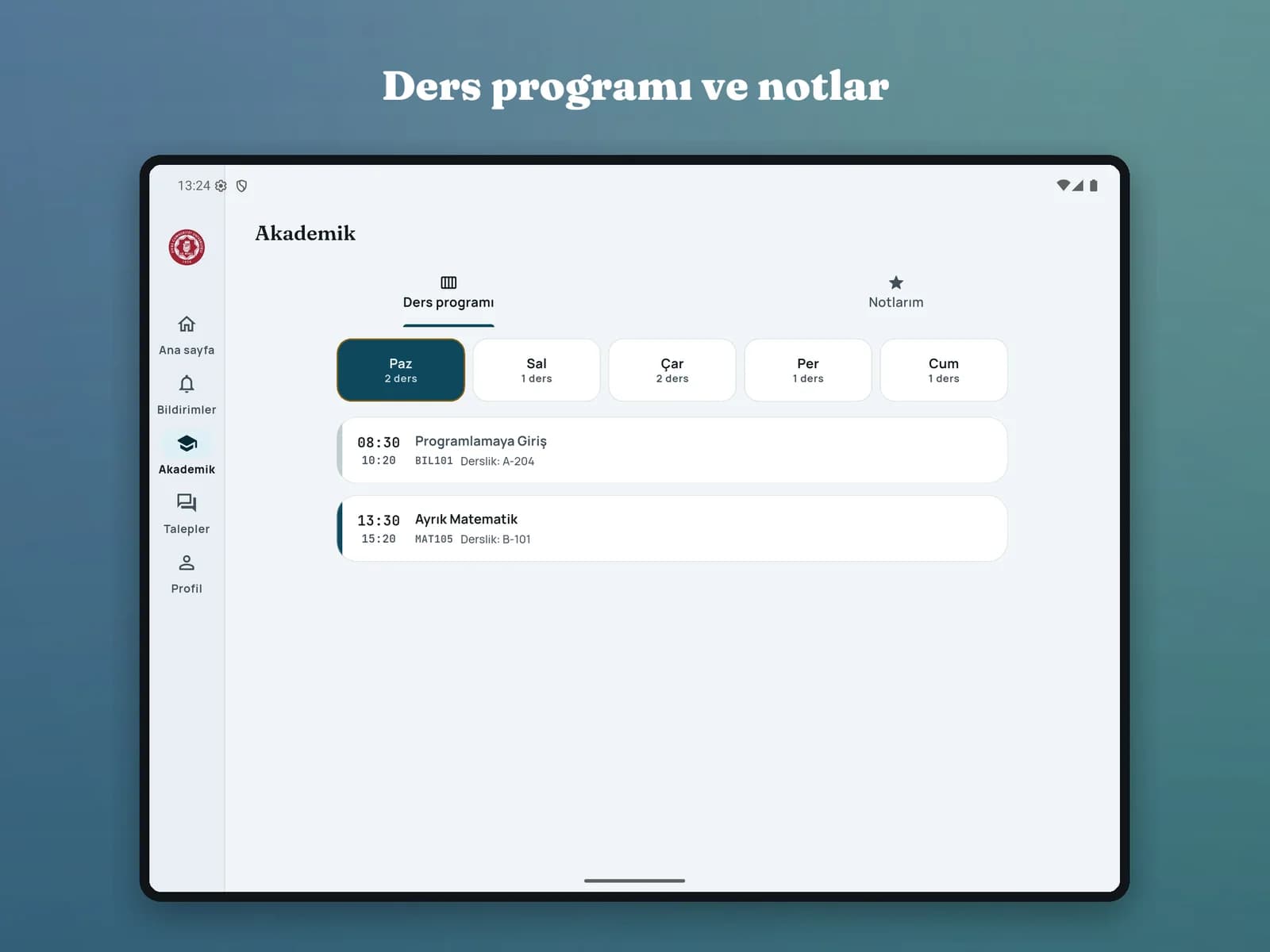Click the 13:24 clock in status bar

194,186
